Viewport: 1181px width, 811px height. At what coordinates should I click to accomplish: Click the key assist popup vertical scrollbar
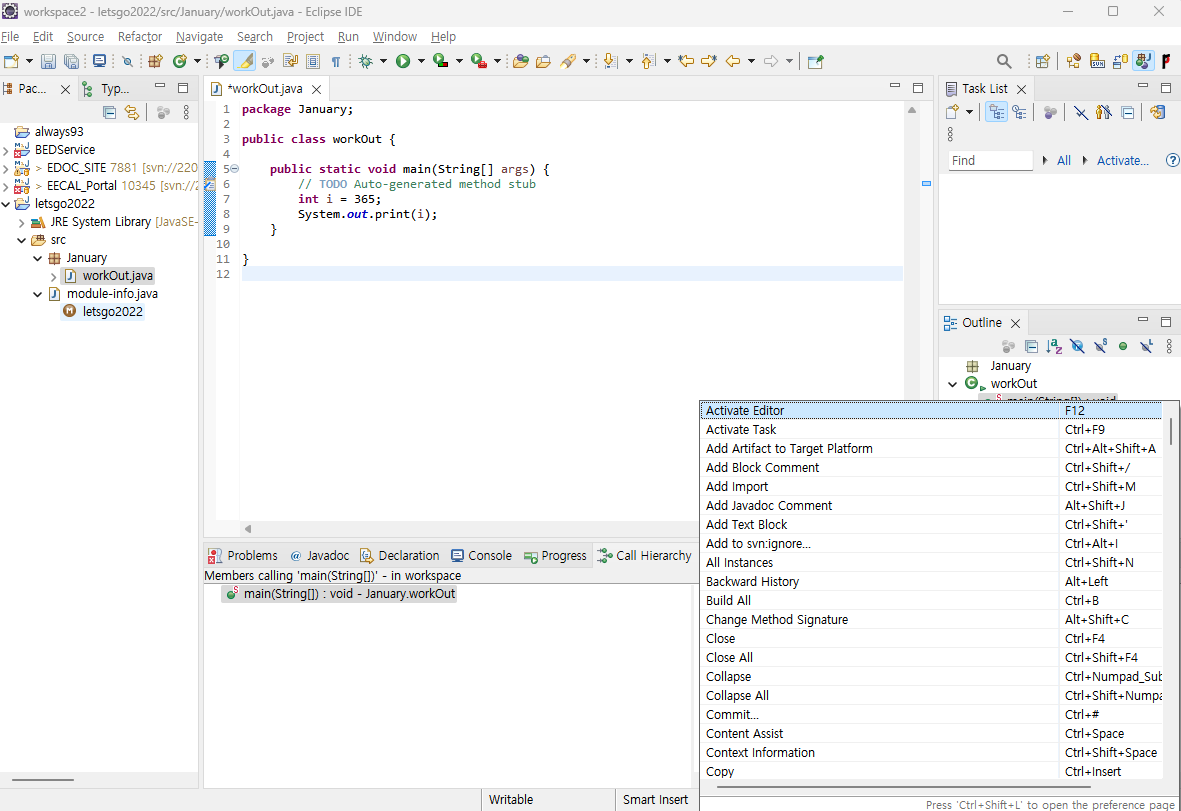click(1170, 431)
